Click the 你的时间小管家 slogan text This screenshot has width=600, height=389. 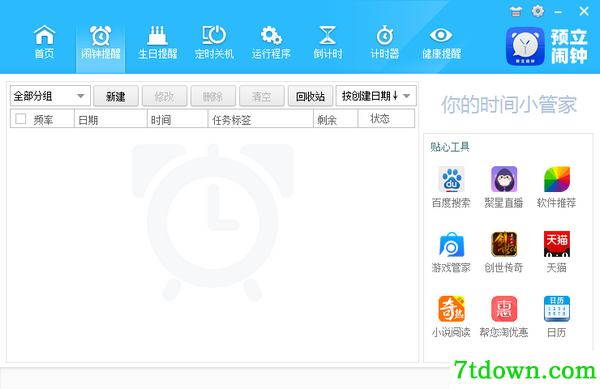509,104
